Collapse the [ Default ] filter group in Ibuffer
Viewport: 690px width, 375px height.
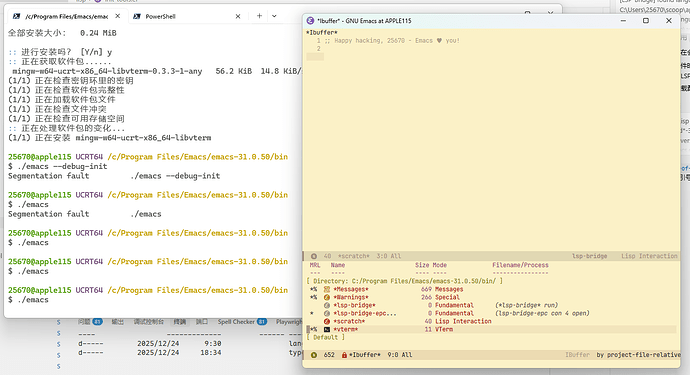[326, 338]
